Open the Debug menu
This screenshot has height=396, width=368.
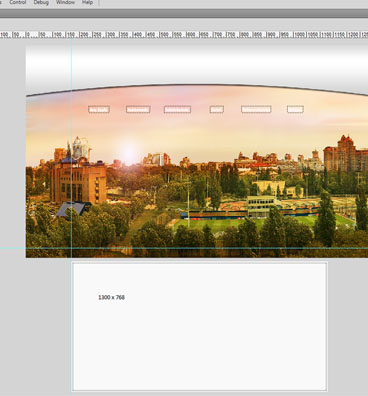41,2
